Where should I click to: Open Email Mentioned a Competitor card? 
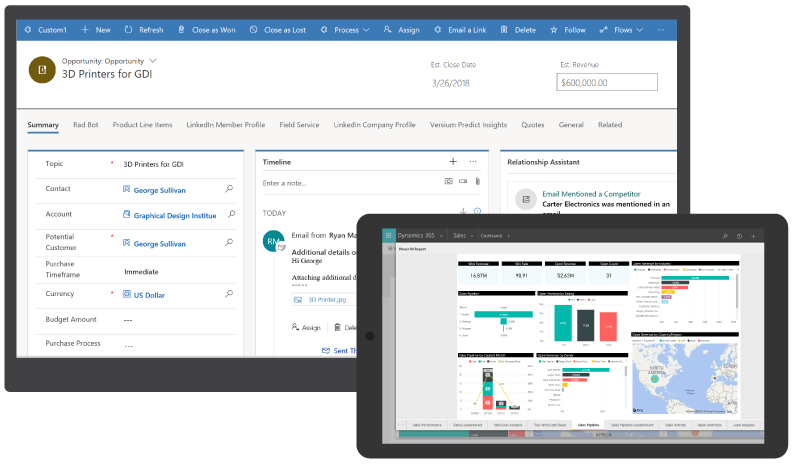(x=591, y=194)
